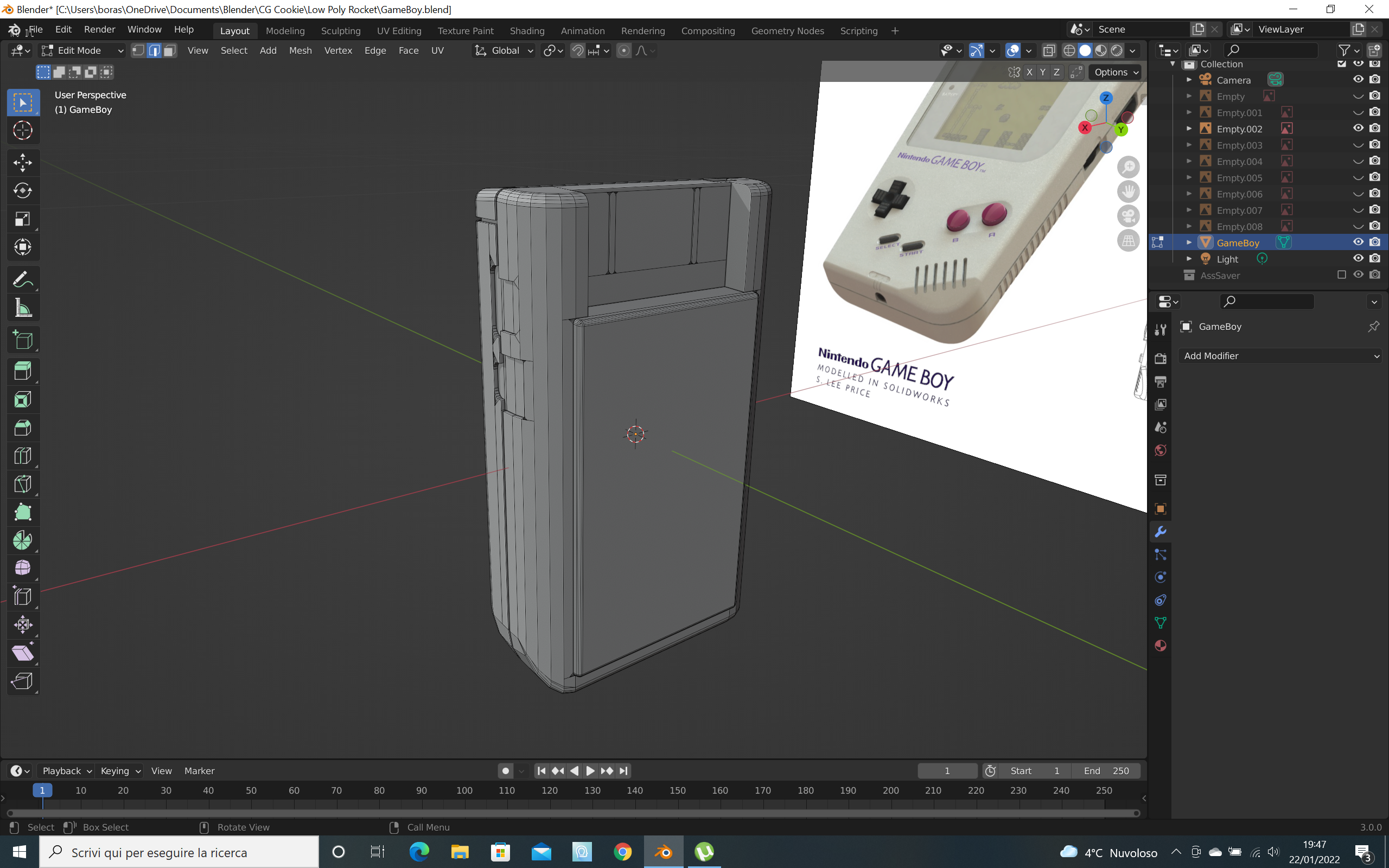
Task: Open Material properties tab
Action: coord(1160,646)
